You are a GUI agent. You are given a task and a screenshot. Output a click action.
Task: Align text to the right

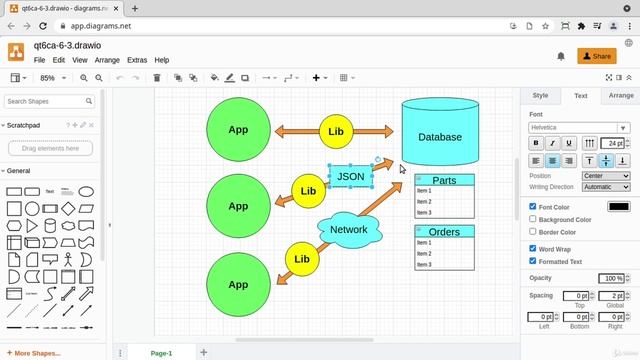(x=569, y=161)
